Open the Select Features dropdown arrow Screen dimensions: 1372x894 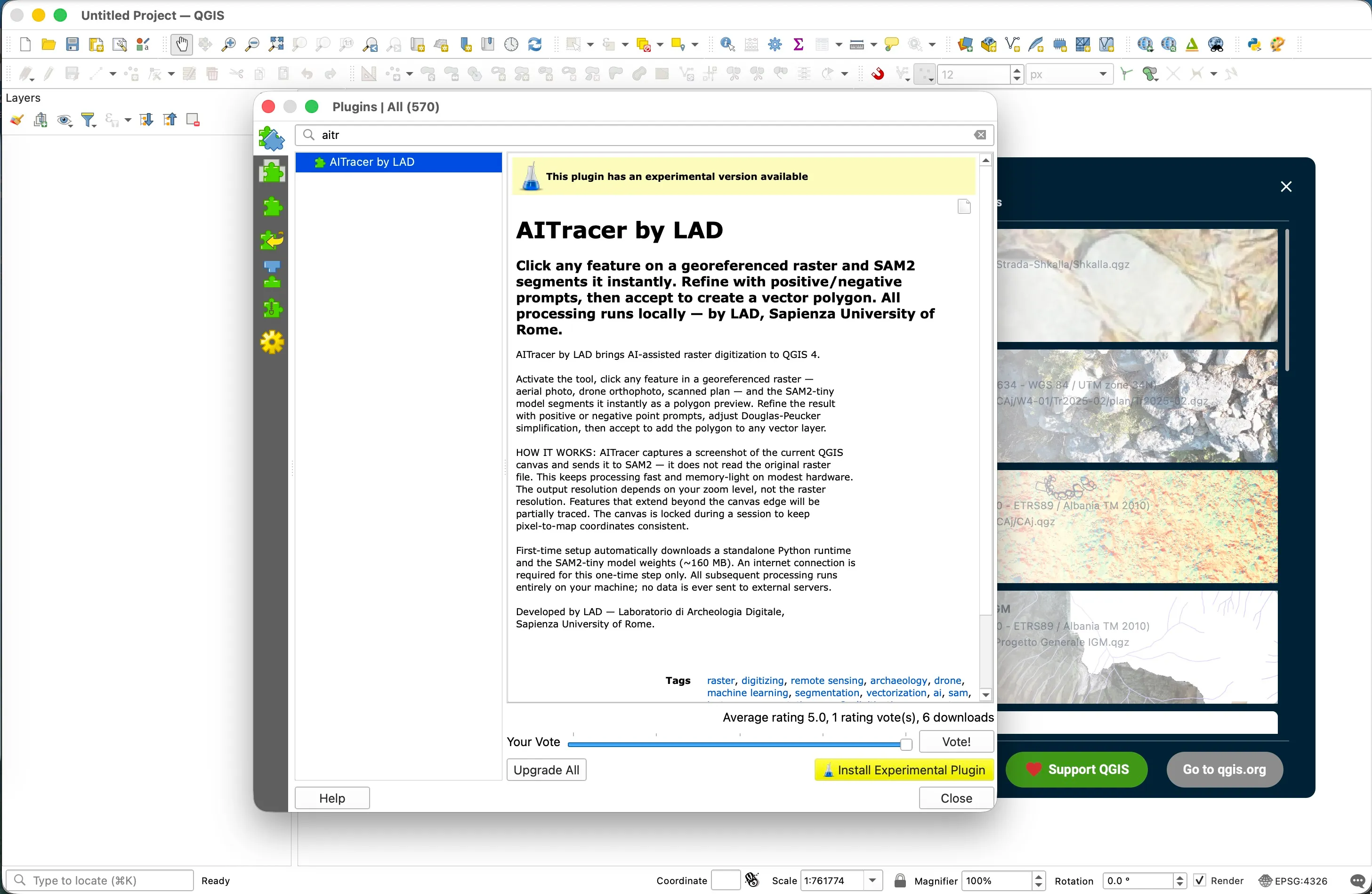(x=590, y=44)
